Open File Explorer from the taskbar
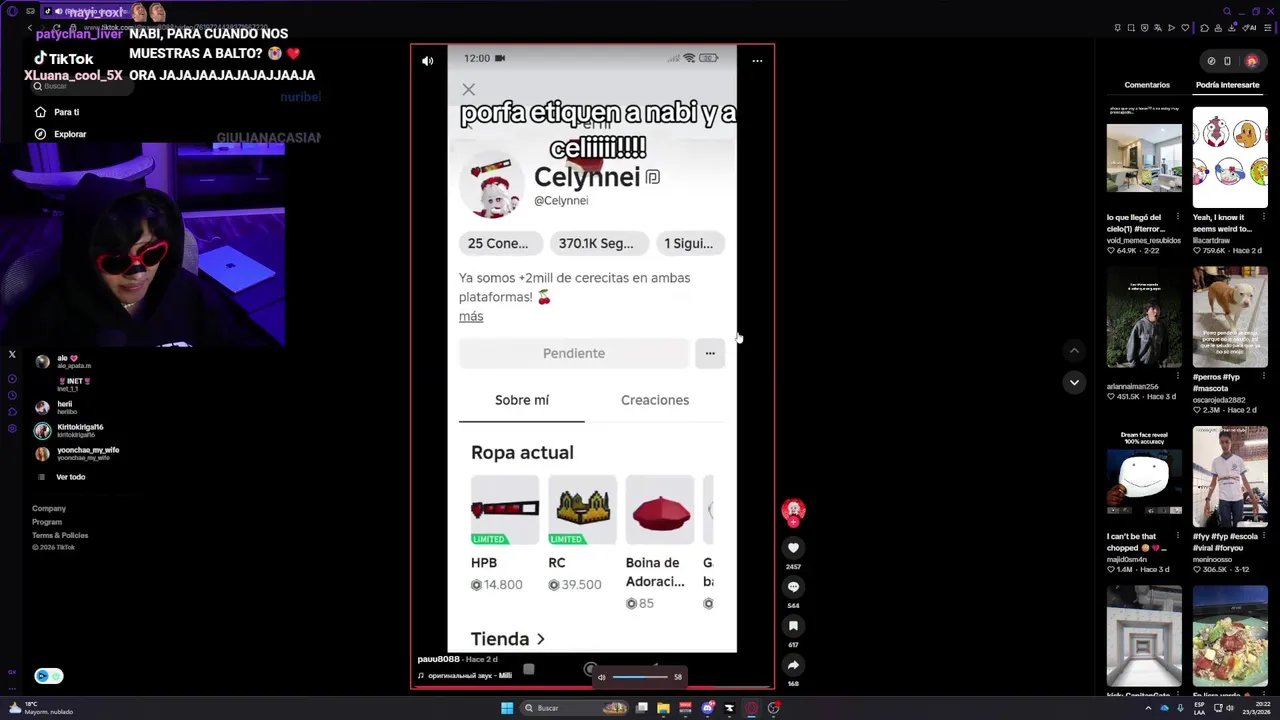 pyautogui.click(x=663, y=708)
